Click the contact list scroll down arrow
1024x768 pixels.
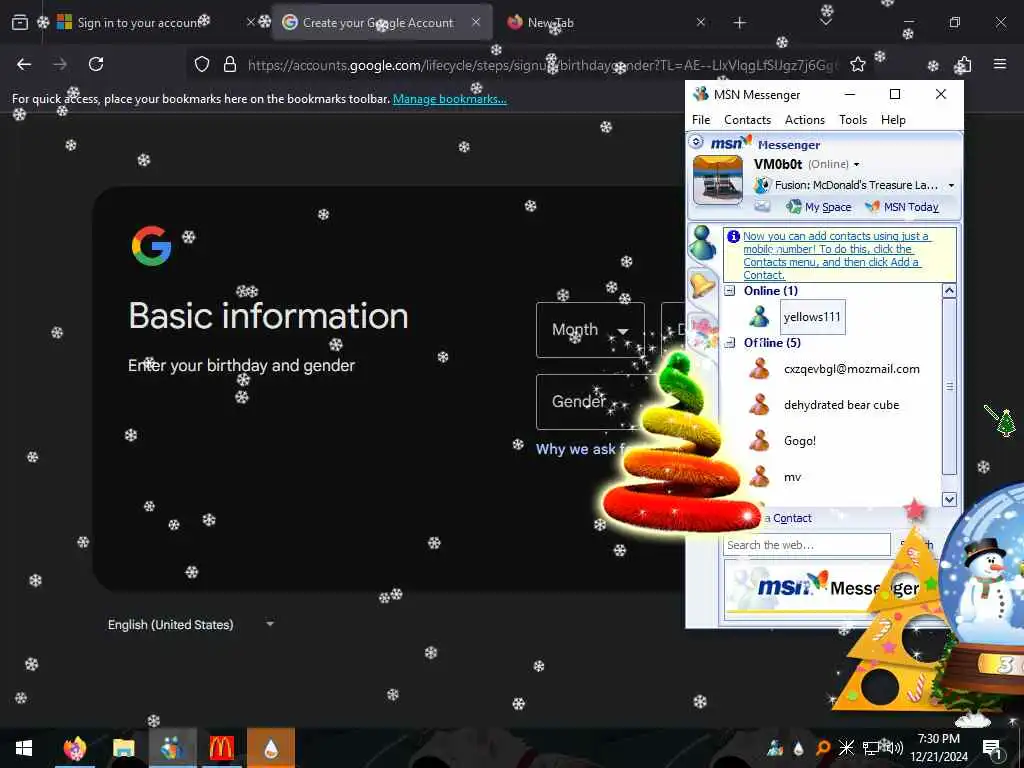point(950,499)
